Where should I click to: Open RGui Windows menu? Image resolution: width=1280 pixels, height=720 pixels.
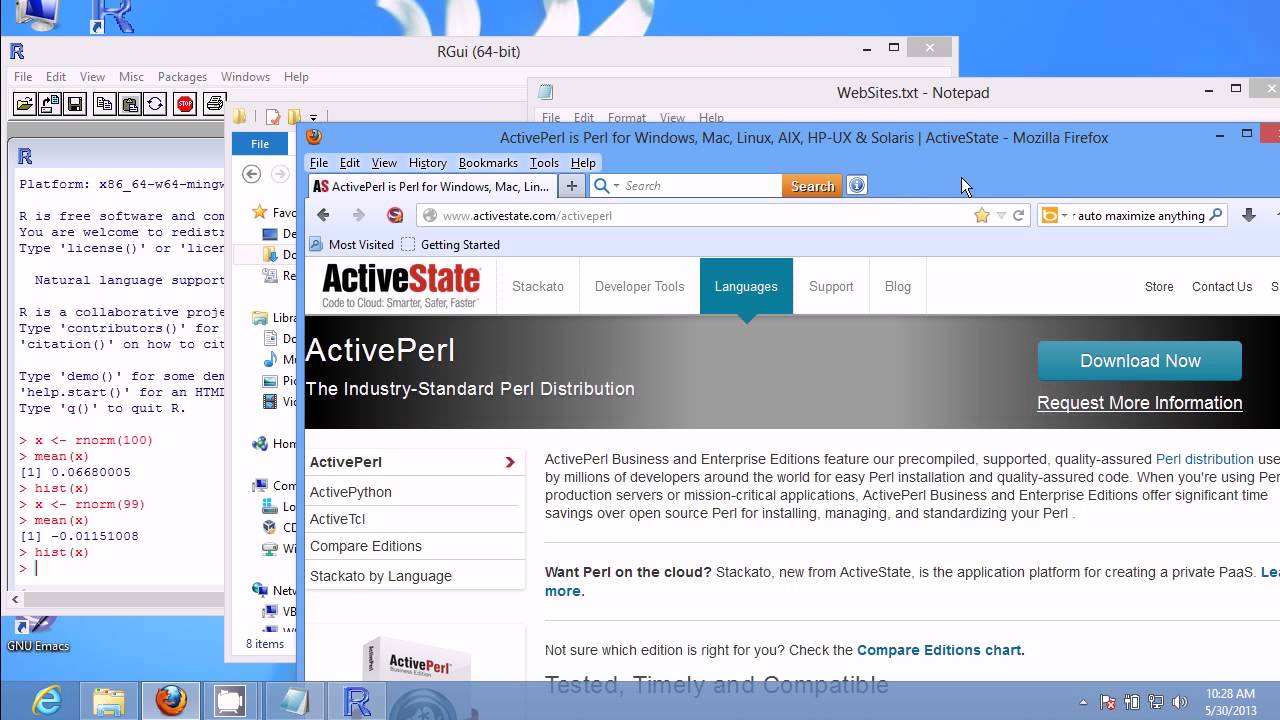click(245, 77)
